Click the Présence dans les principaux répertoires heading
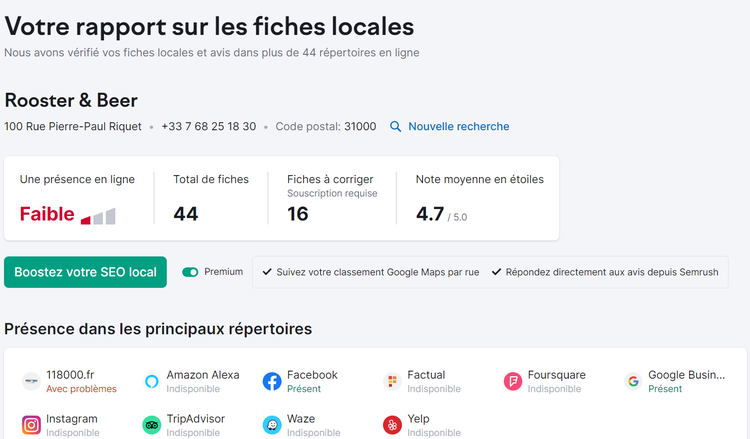This screenshot has width=750, height=439. [x=158, y=329]
